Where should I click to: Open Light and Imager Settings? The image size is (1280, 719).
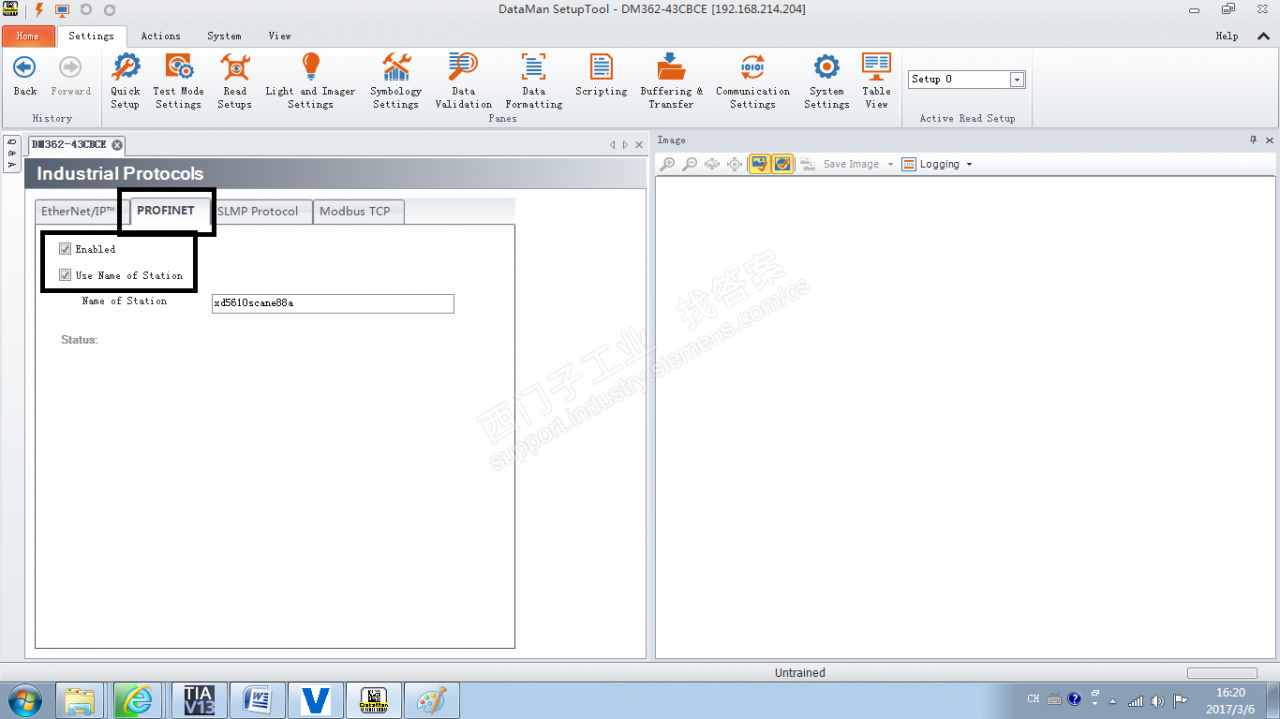pos(310,81)
